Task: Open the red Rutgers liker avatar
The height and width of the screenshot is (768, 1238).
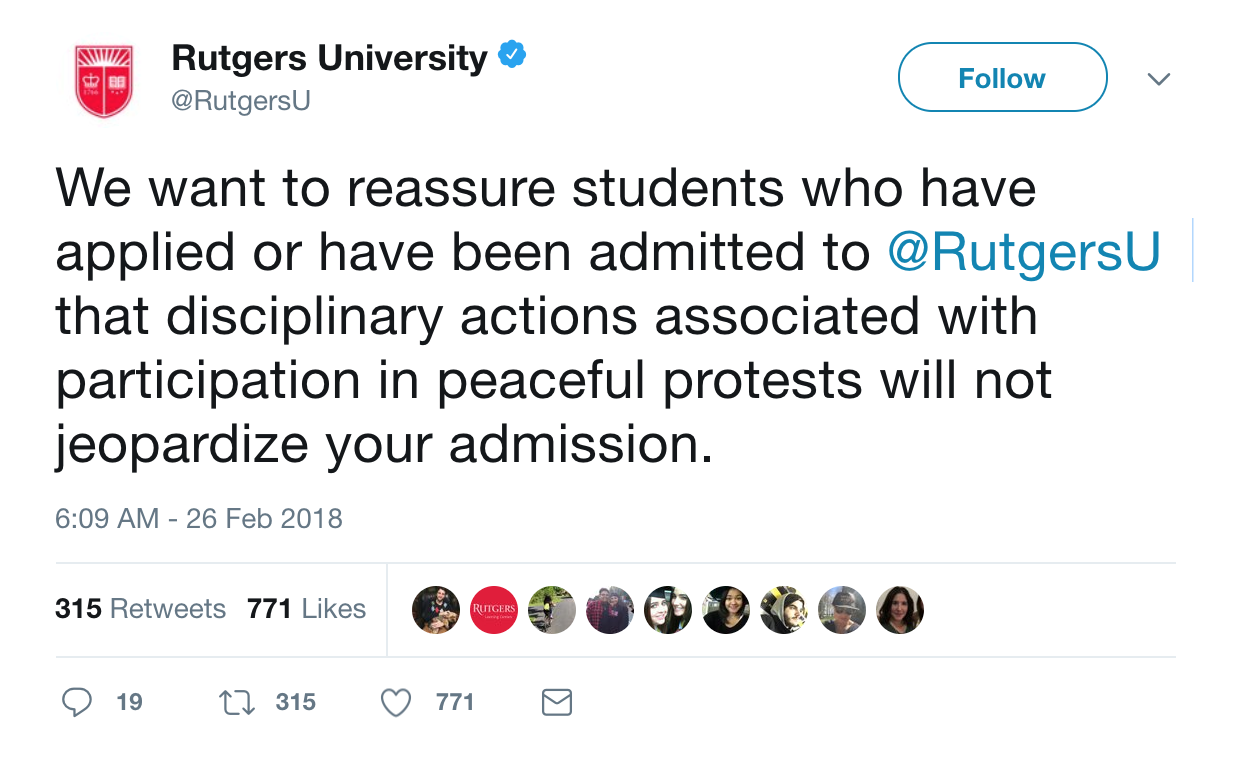Action: [494, 610]
